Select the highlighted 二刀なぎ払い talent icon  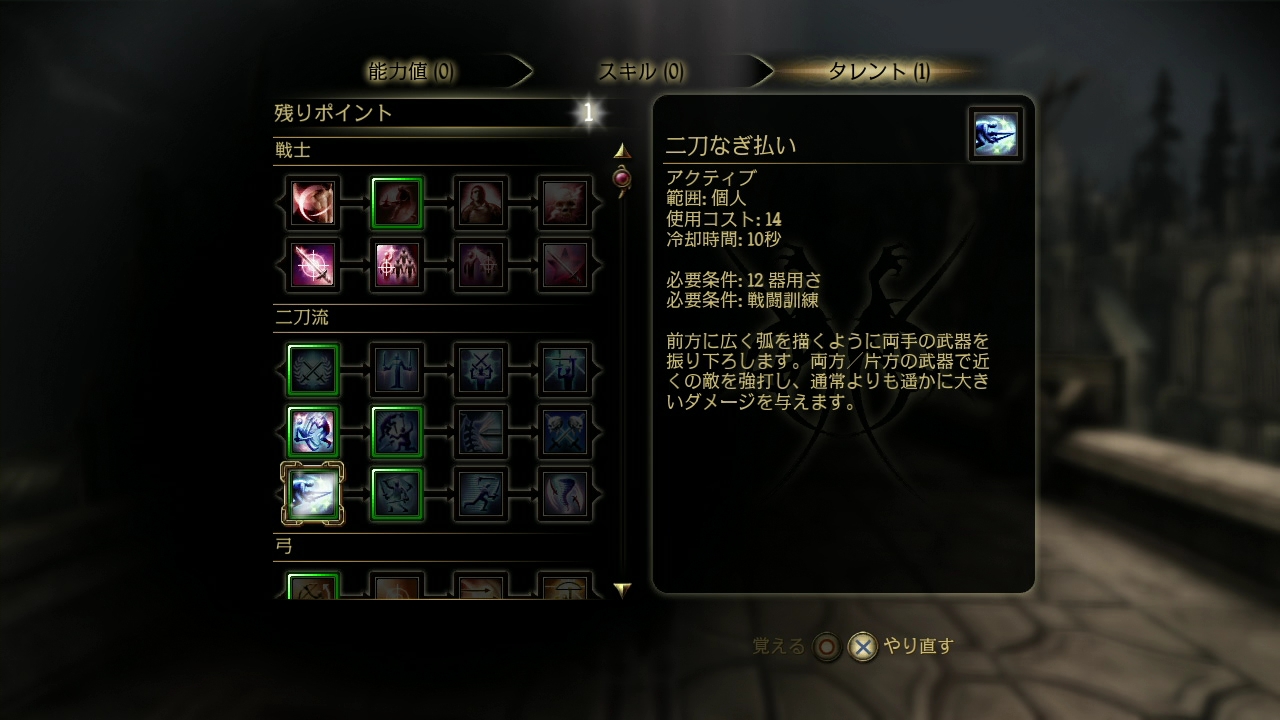click(x=313, y=493)
